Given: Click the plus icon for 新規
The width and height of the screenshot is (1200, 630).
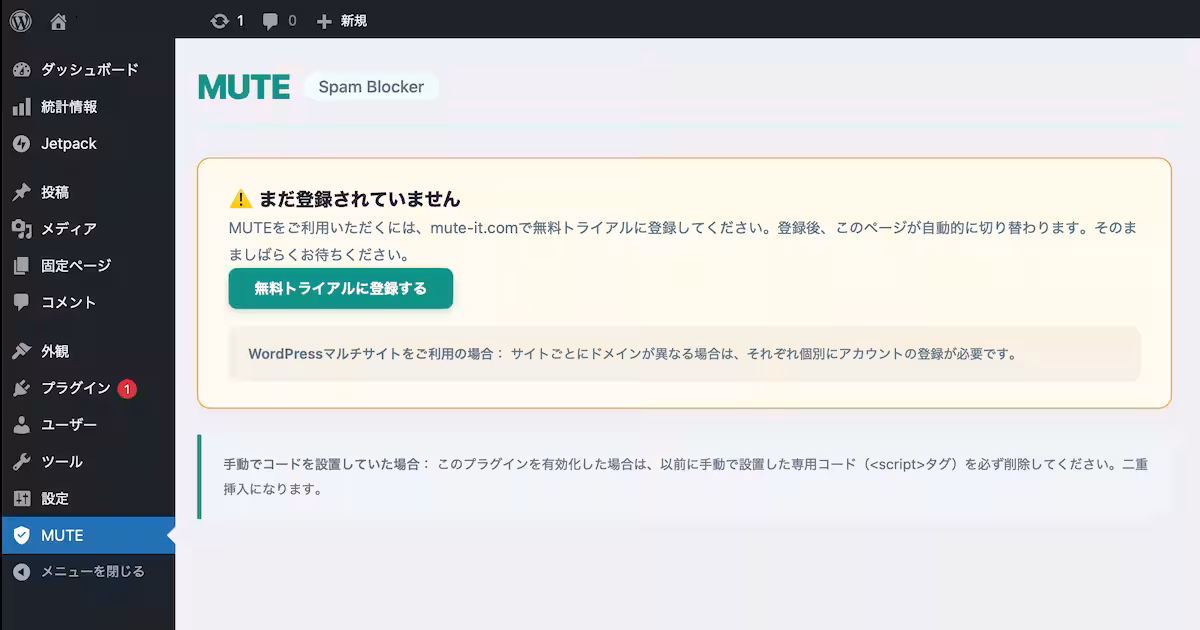Looking at the screenshot, I should (324, 20).
